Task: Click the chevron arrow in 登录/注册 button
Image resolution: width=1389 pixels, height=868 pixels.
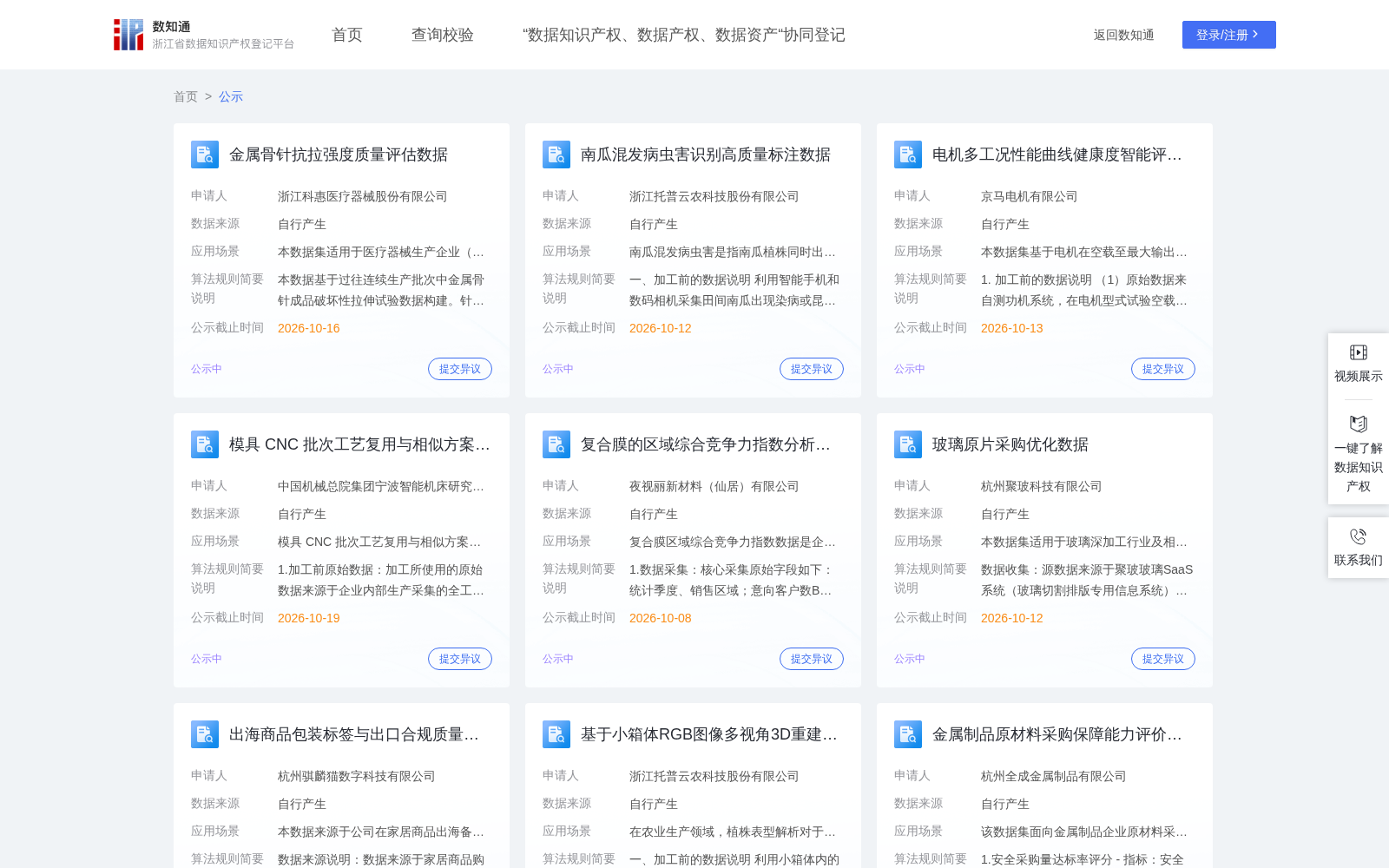Action: 1255,35
